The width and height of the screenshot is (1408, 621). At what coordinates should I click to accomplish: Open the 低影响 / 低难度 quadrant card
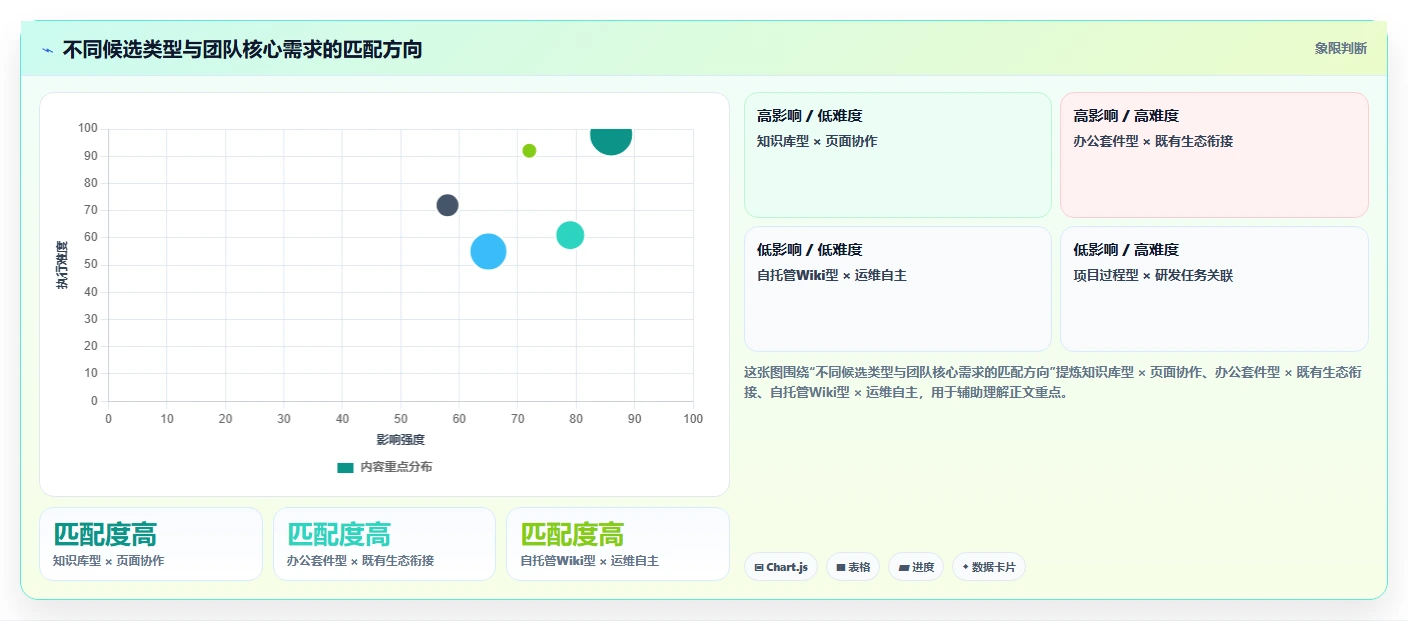897,289
